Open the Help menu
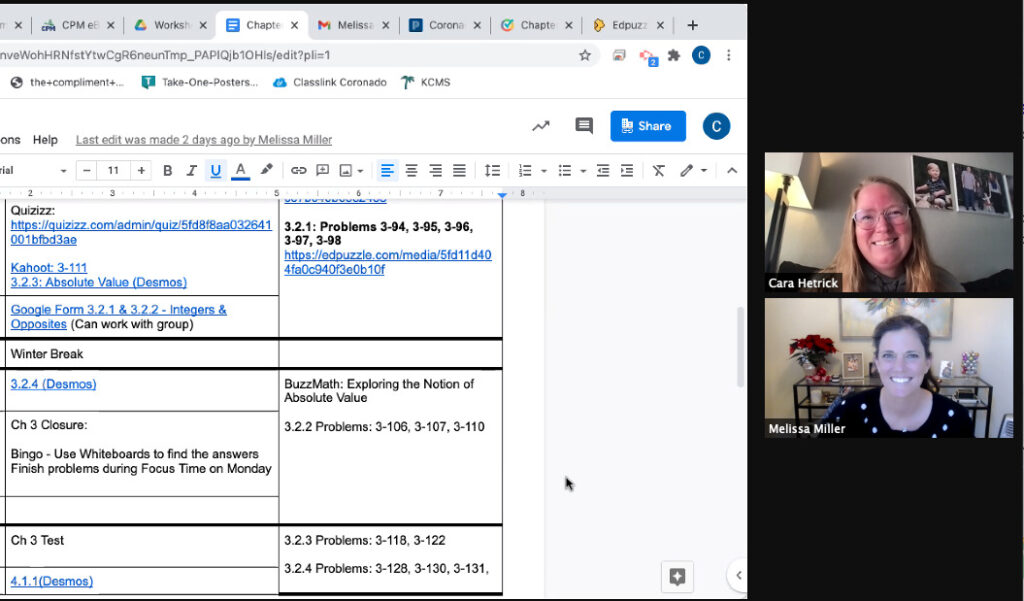The height and width of the screenshot is (601, 1024). (45, 140)
